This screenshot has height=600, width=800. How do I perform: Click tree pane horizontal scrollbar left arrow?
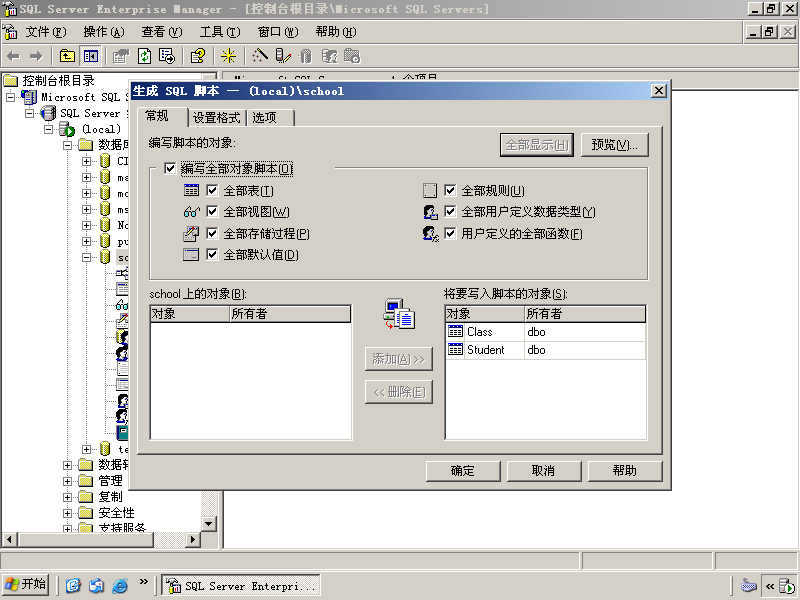9,539
